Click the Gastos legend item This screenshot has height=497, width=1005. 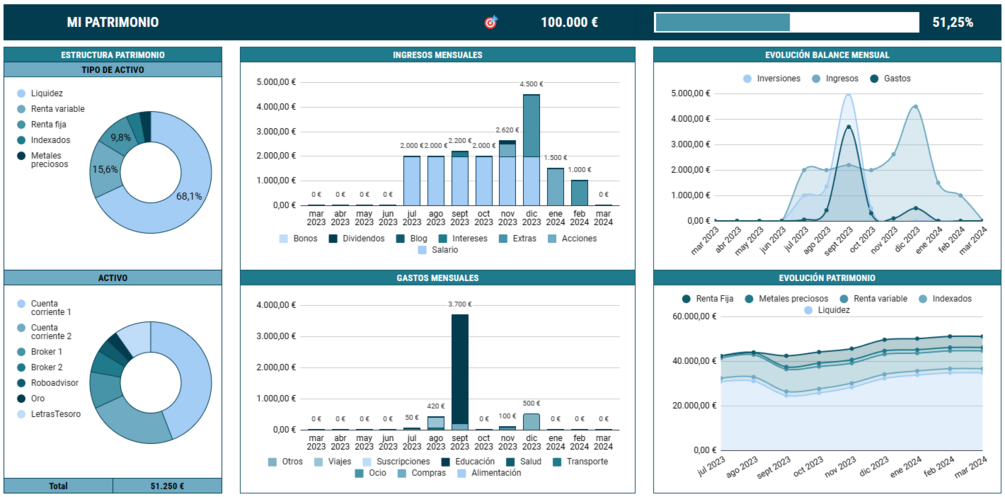point(890,79)
